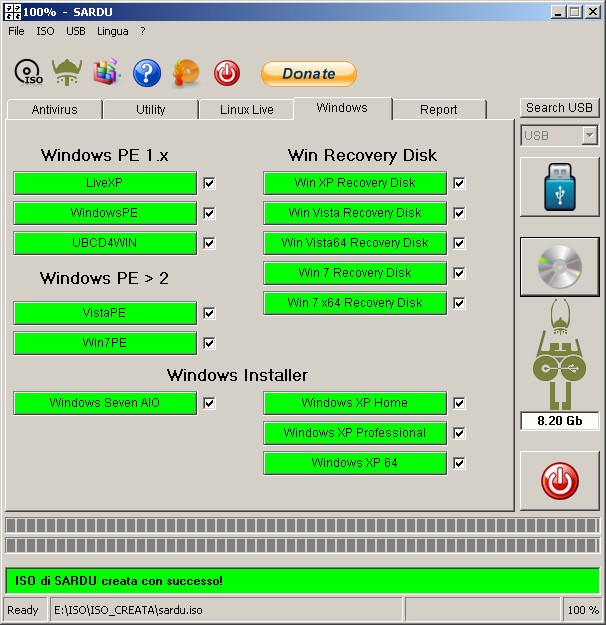Screen dimensions: 606x625
Task: Click the orange burn disc toolbar icon
Action: pos(186,73)
